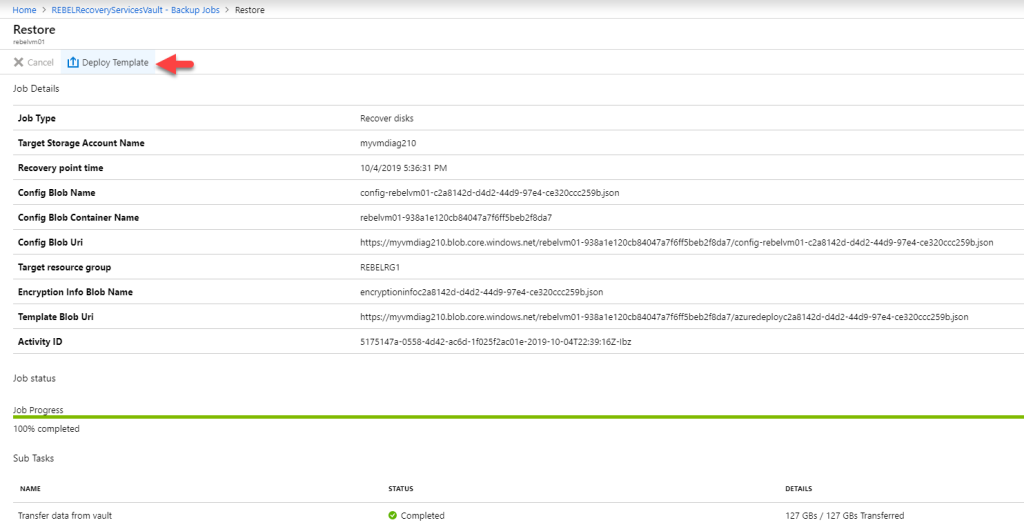Viewport: 1024px width, 527px height.
Task: Click the Template Blob Uri value
Action: click(x=664, y=317)
